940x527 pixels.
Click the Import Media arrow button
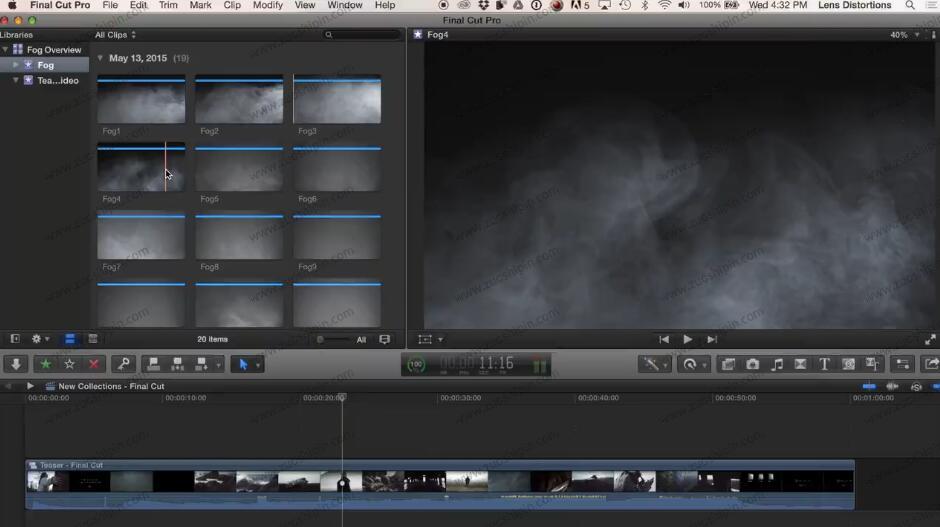click(x=15, y=364)
